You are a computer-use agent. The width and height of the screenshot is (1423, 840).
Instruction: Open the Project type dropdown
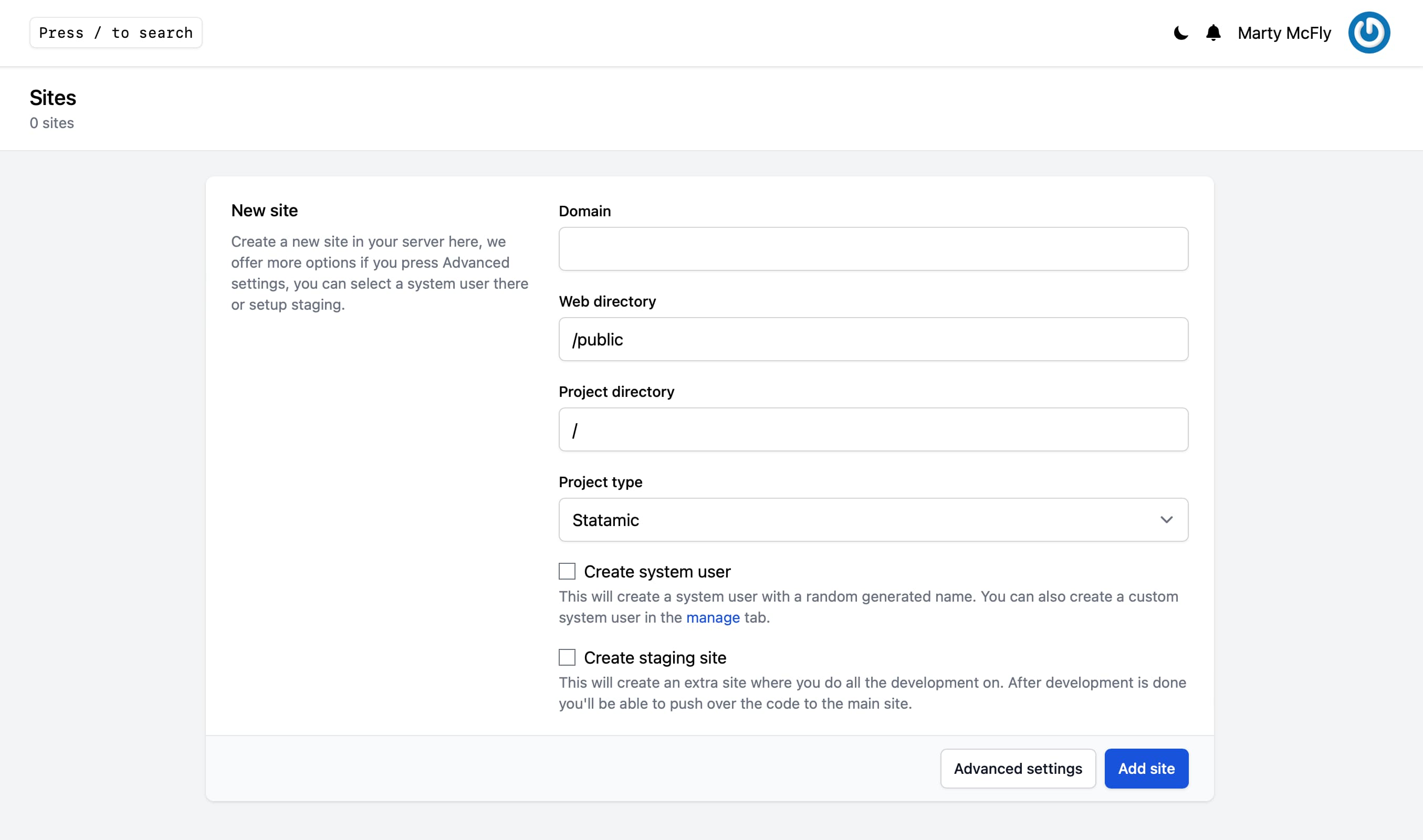[x=873, y=520]
